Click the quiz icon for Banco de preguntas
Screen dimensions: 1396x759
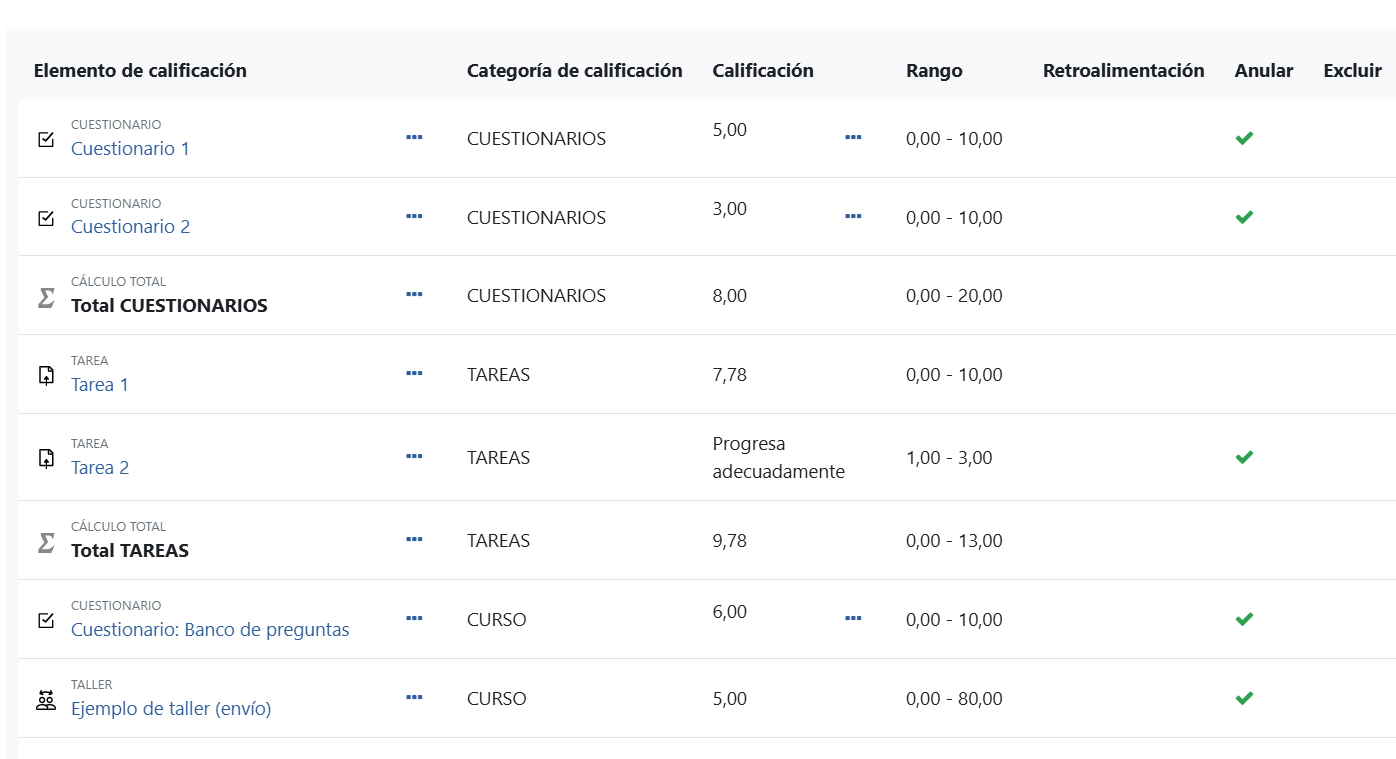pos(46,620)
